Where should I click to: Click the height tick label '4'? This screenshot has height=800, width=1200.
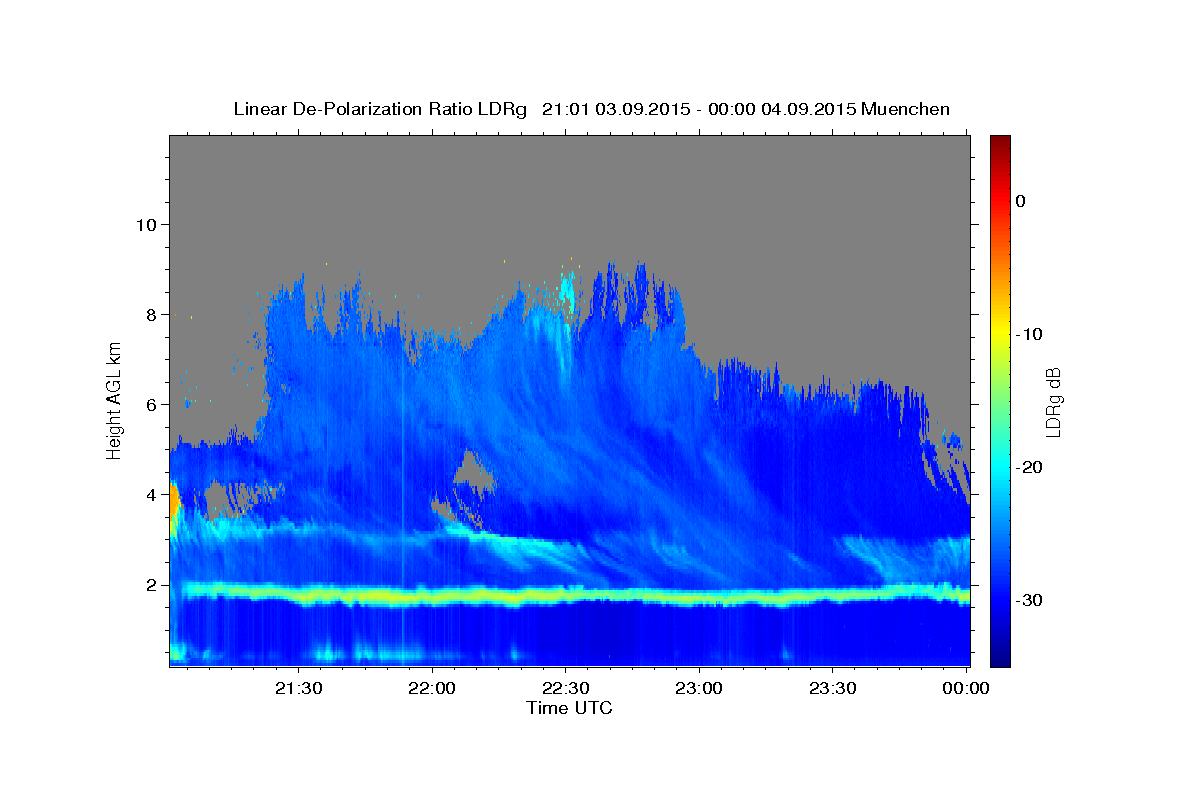tap(153, 494)
